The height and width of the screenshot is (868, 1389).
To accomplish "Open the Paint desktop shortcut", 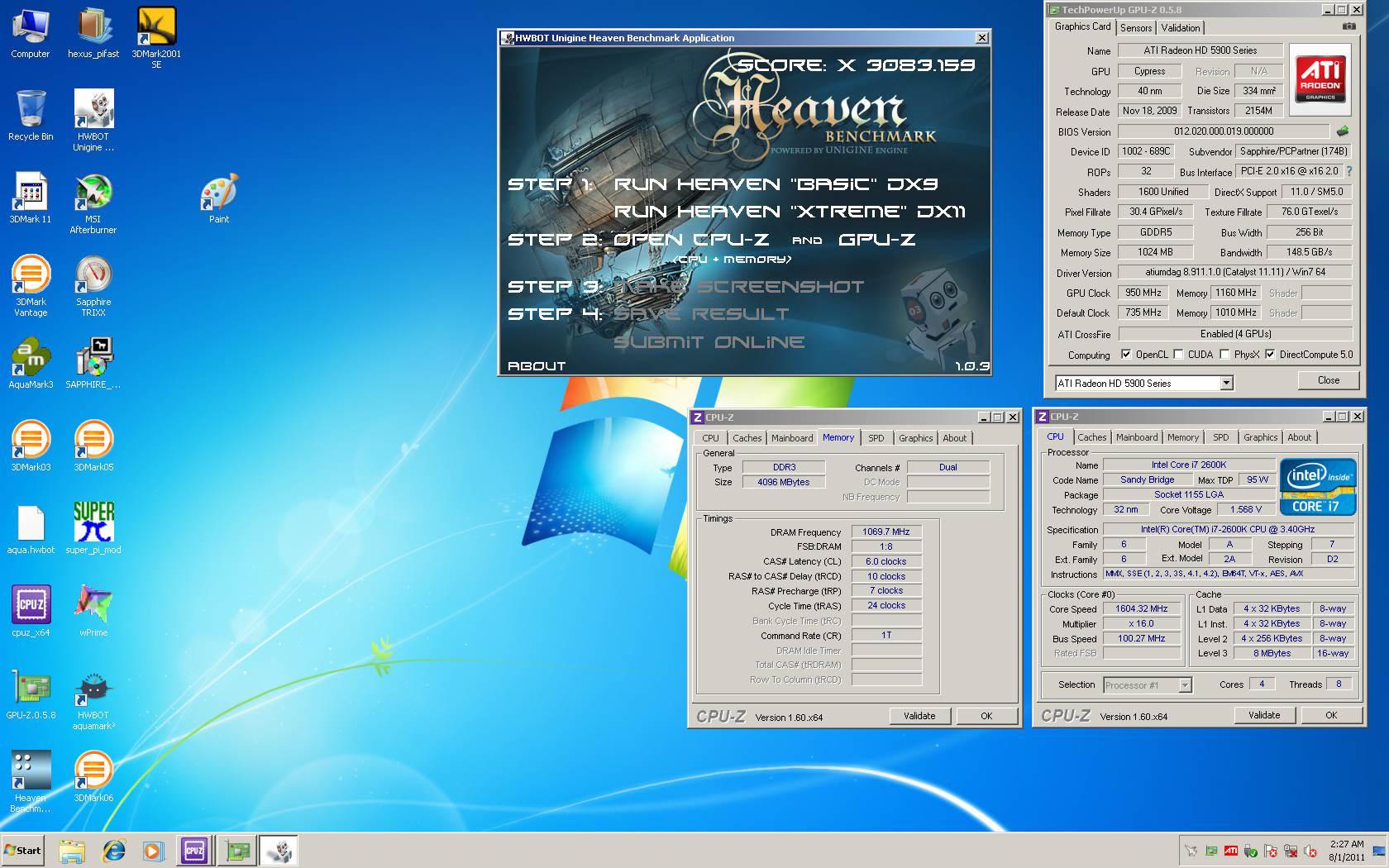I will (219, 198).
